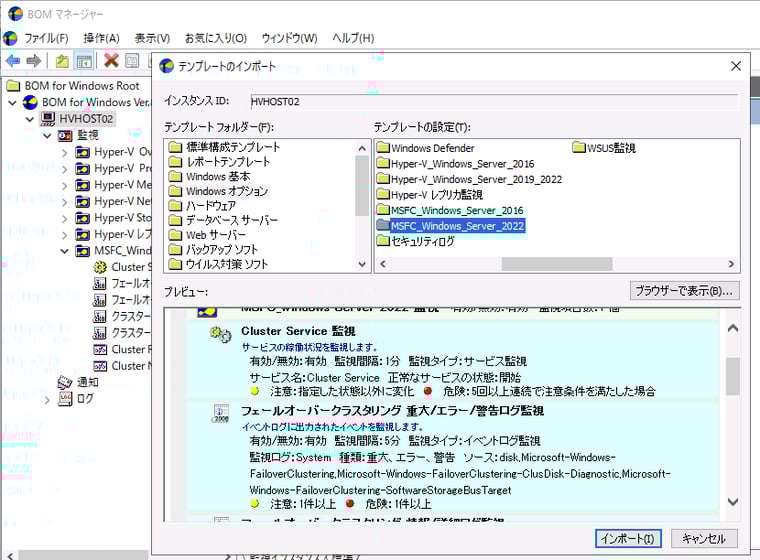Click the template settings scroll-right arrow
The height and width of the screenshot is (560, 760).
(x=731, y=264)
